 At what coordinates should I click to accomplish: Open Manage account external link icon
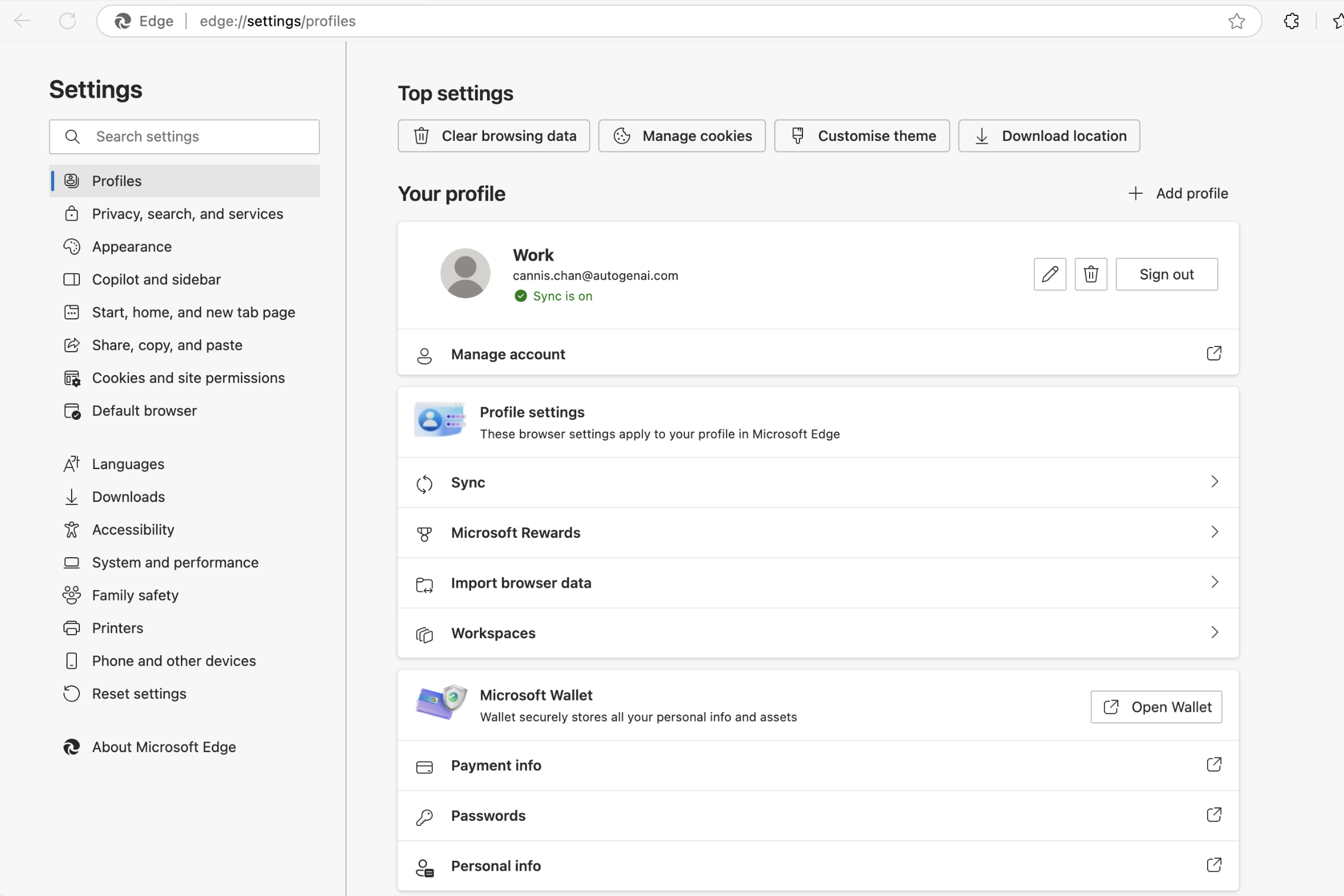coord(1214,353)
